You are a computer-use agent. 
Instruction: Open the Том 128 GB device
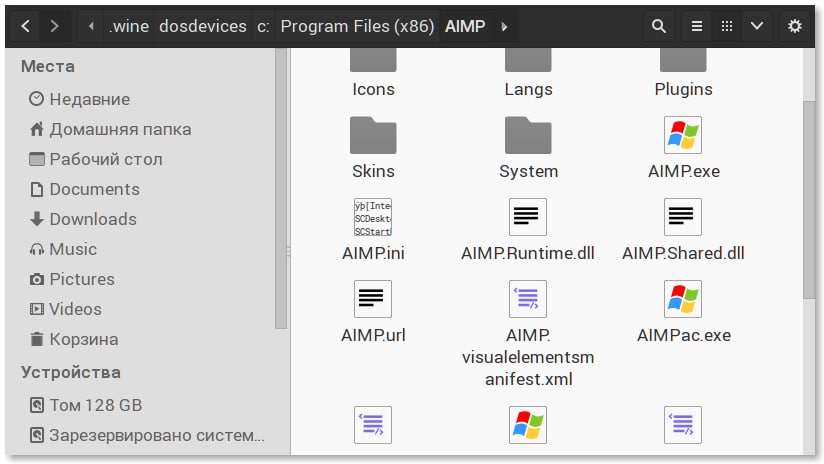[x=86, y=405]
